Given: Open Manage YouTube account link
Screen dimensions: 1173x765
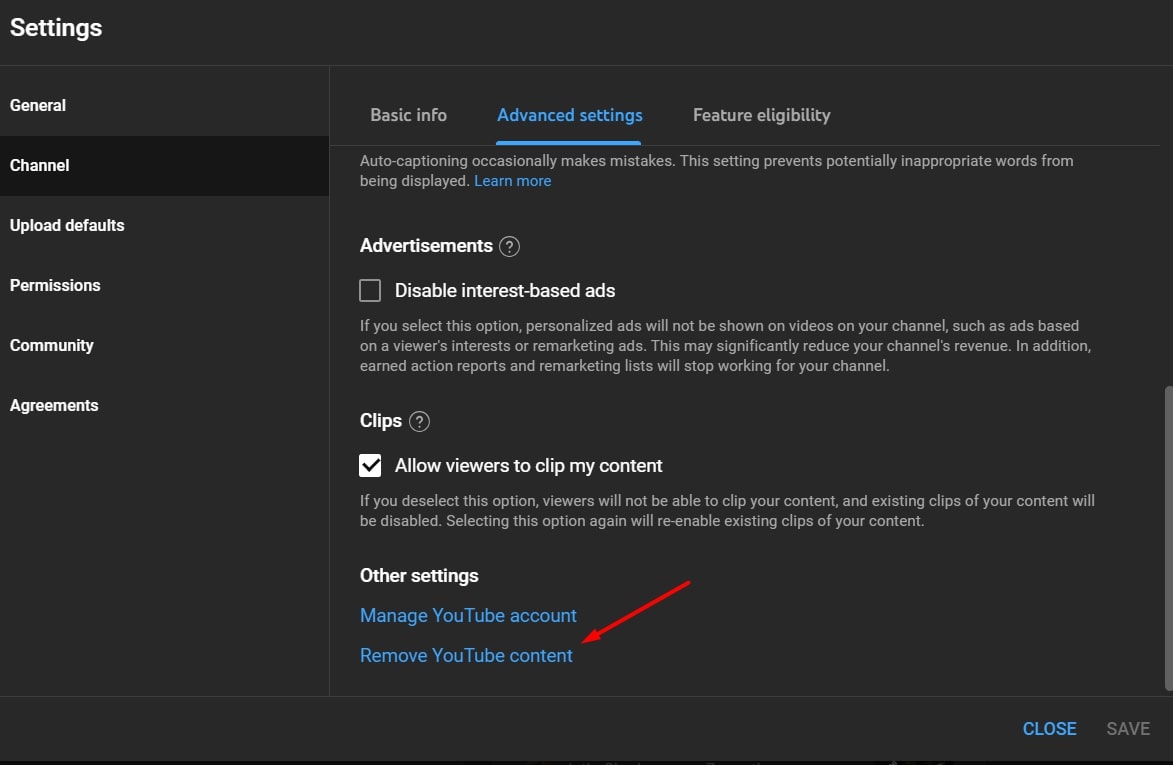Looking at the screenshot, I should [468, 615].
